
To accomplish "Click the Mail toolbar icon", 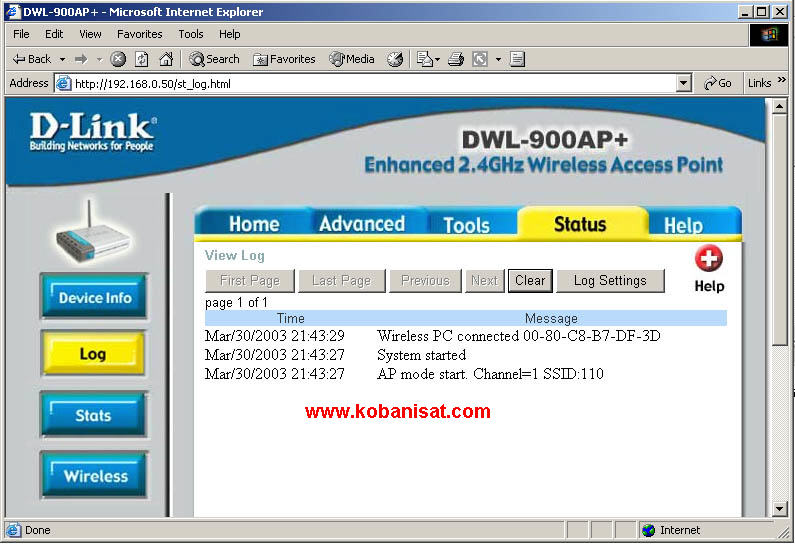I will click(x=425, y=59).
